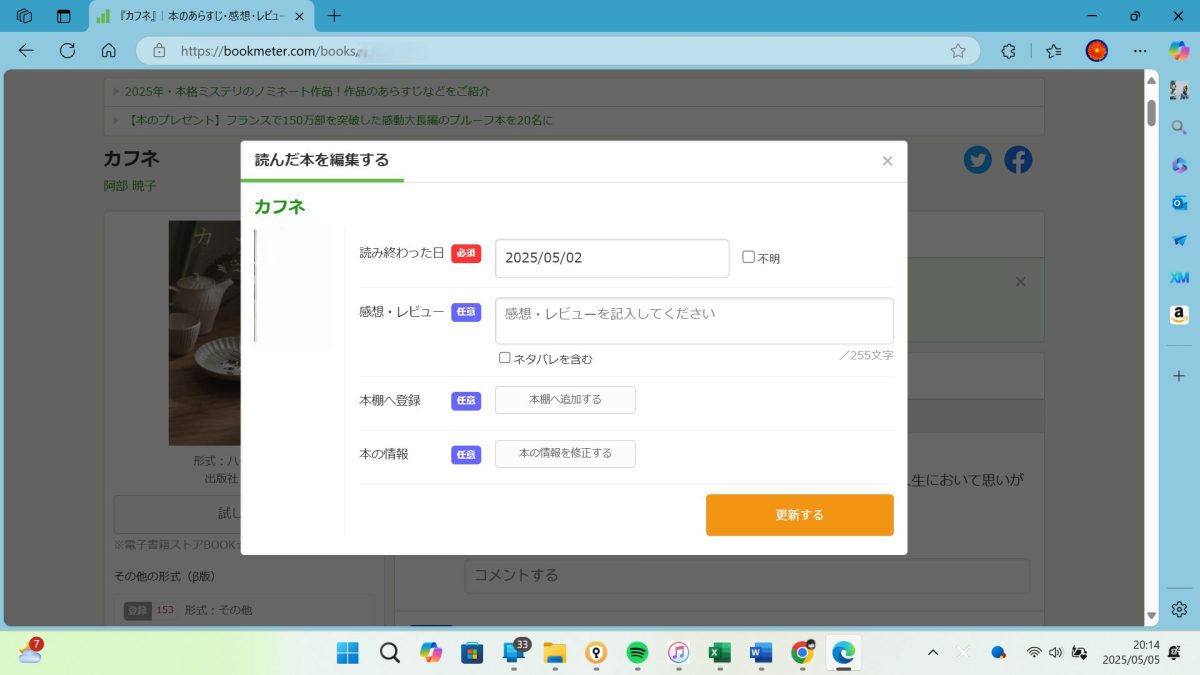Open Outlook icon in Edge sidebar
Image resolution: width=1200 pixels, height=675 pixels.
point(1179,203)
